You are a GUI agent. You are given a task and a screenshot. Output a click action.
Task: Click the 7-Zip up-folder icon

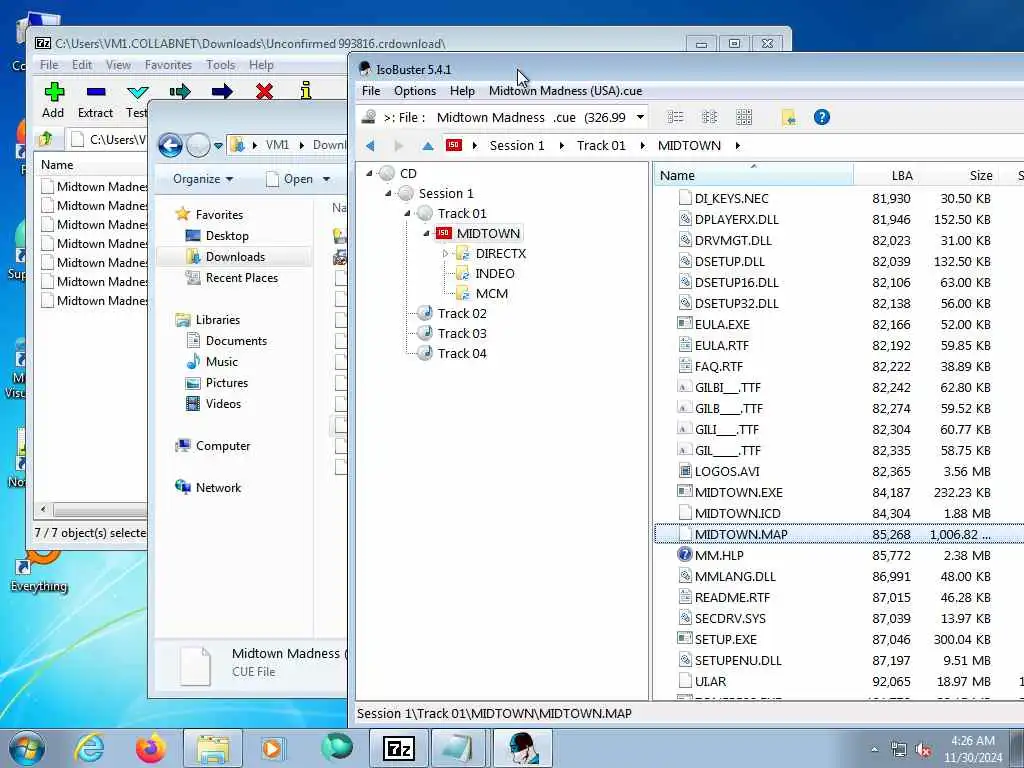46,138
